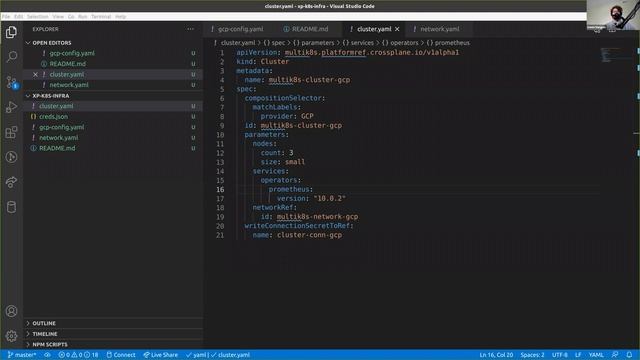Click errors and warnings status indicator
The height and width of the screenshot is (360, 640).
pos(78,355)
